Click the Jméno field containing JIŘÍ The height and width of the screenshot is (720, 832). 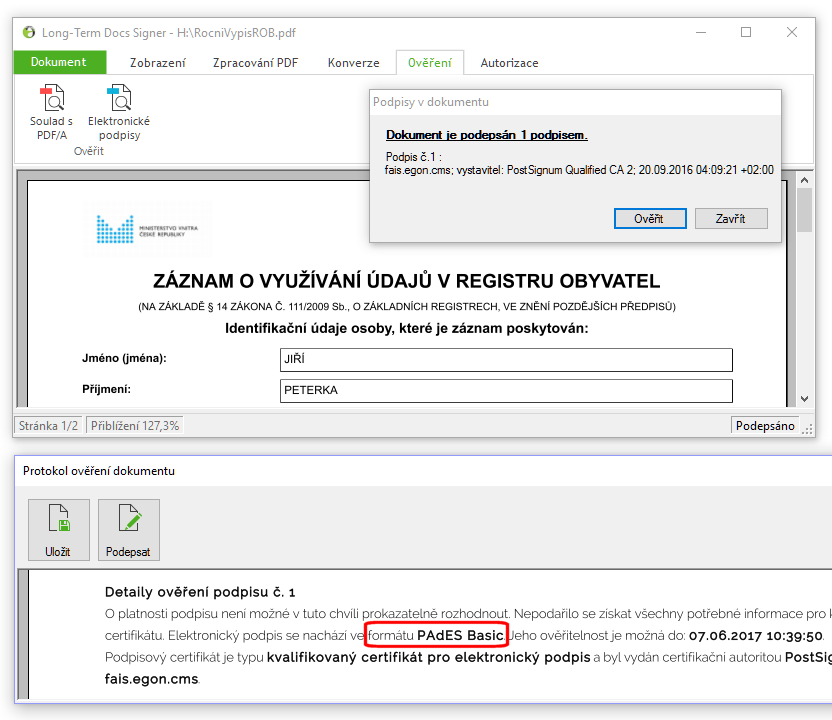click(506, 360)
